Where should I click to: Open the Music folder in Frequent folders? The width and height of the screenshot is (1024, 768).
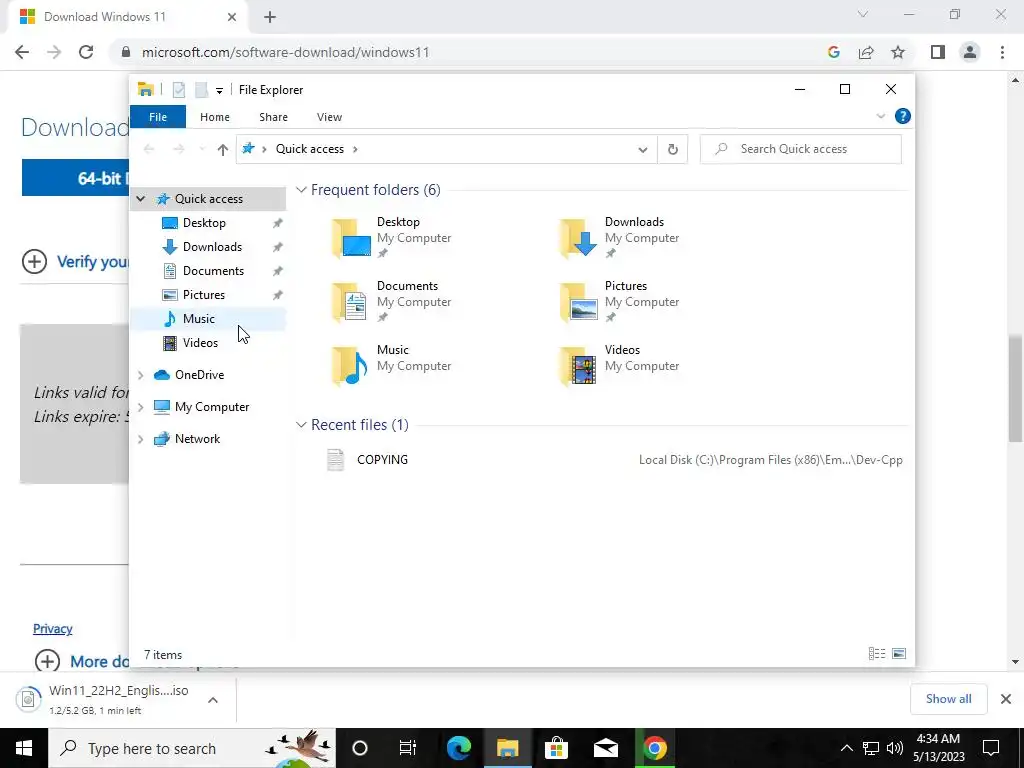click(392, 366)
